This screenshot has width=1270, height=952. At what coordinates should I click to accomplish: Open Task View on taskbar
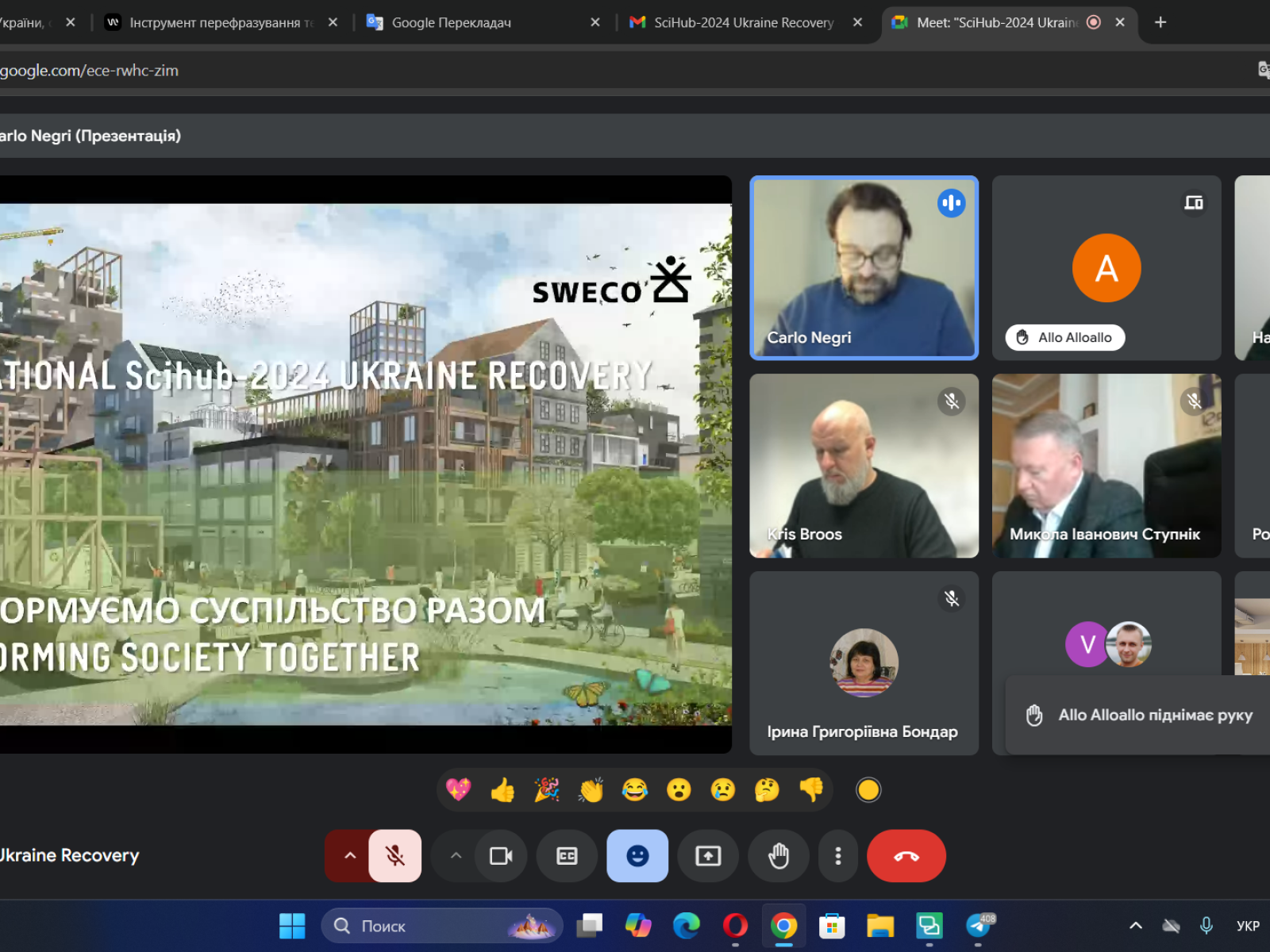pyautogui.click(x=589, y=926)
